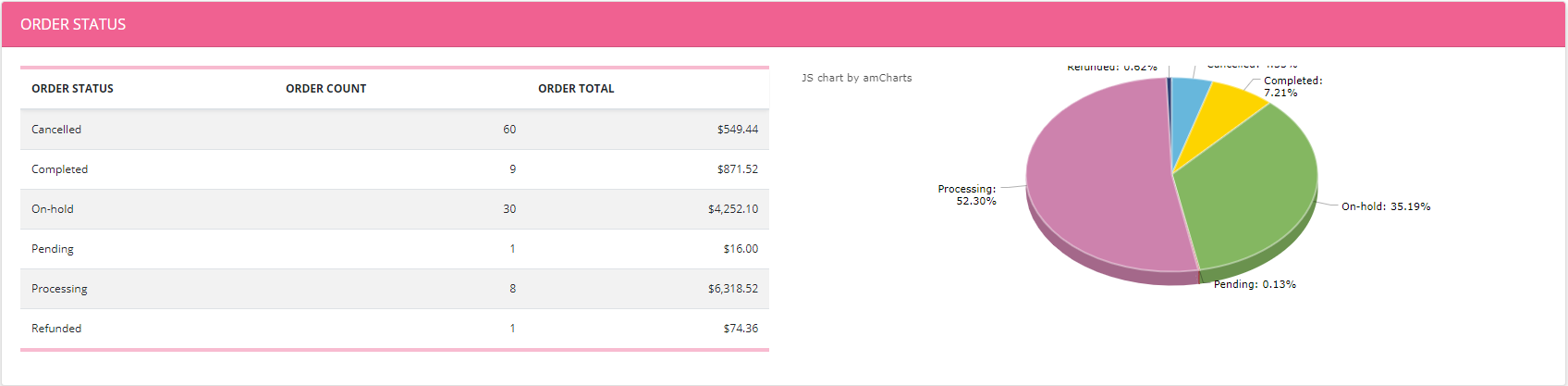Click the Refunded status row label

point(56,329)
